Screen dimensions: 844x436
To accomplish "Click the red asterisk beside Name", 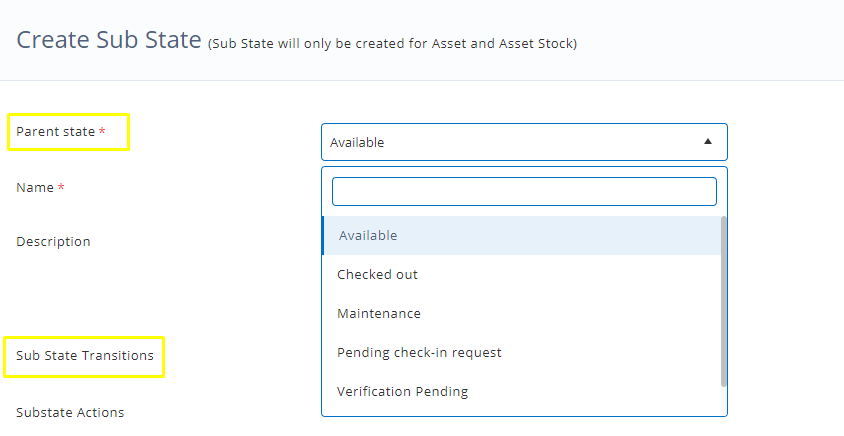I will (61, 188).
